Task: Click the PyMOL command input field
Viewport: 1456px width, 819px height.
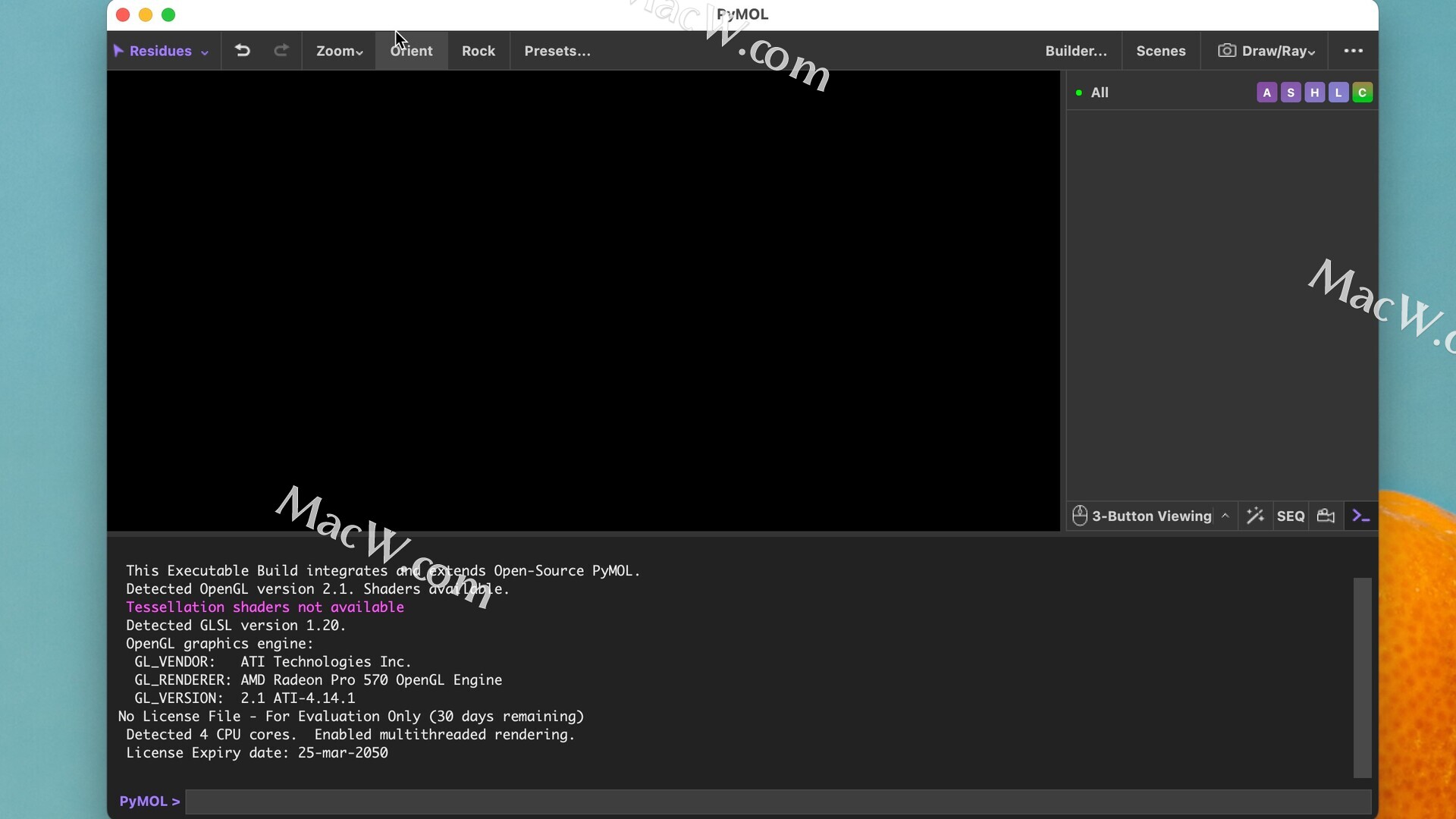Action: tap(778, 802)
